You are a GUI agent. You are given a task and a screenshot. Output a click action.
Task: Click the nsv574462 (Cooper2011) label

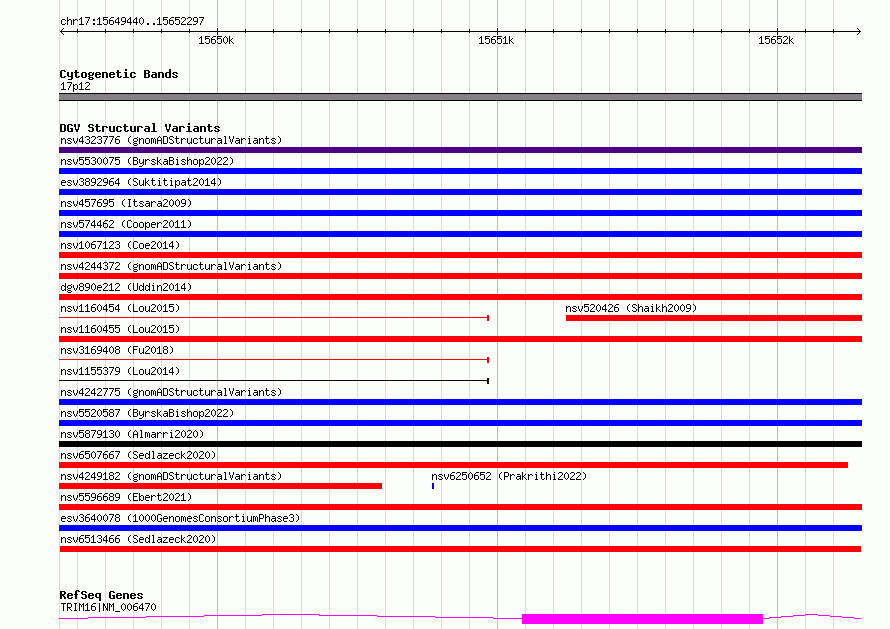(x=126, y=224)
